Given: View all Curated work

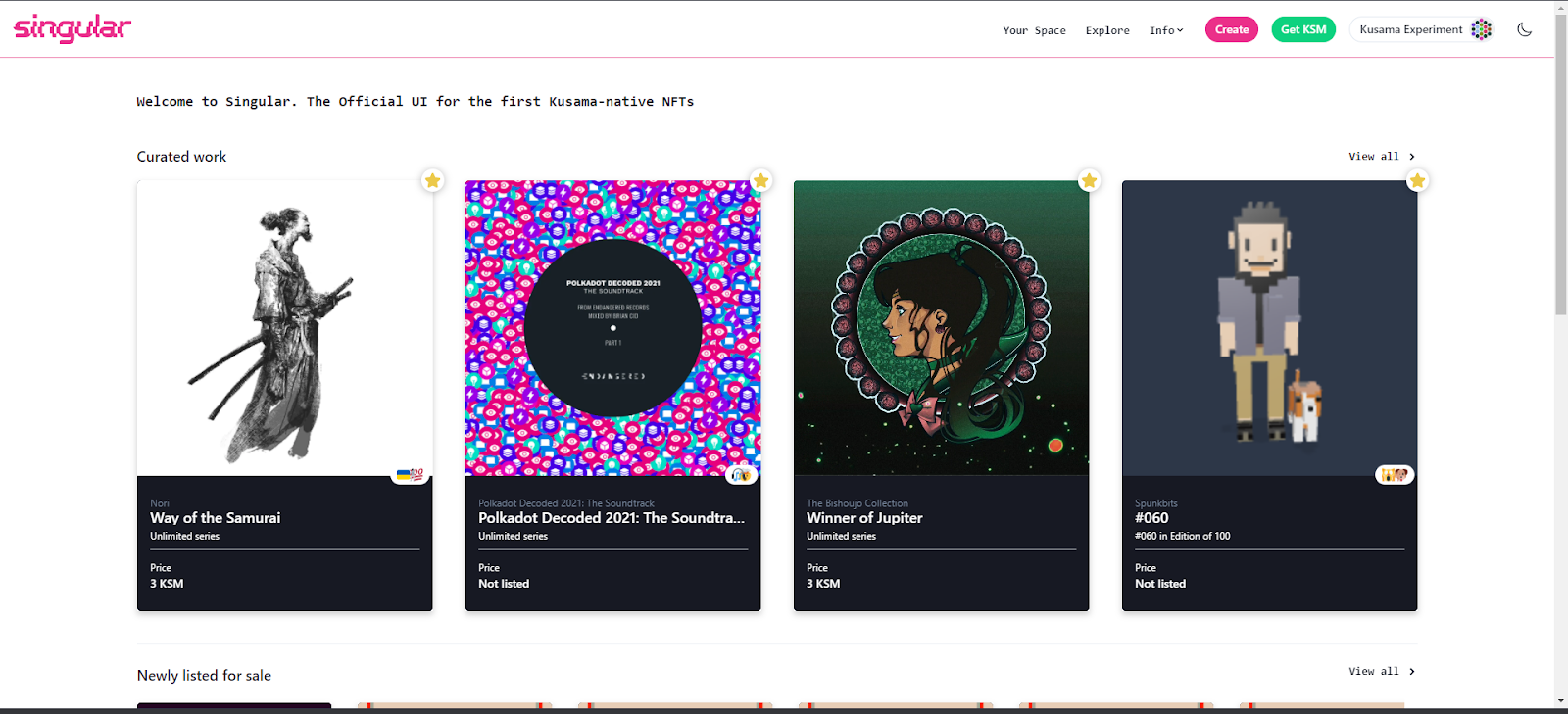Looking at the screenshot, I should pos(1382,157).
